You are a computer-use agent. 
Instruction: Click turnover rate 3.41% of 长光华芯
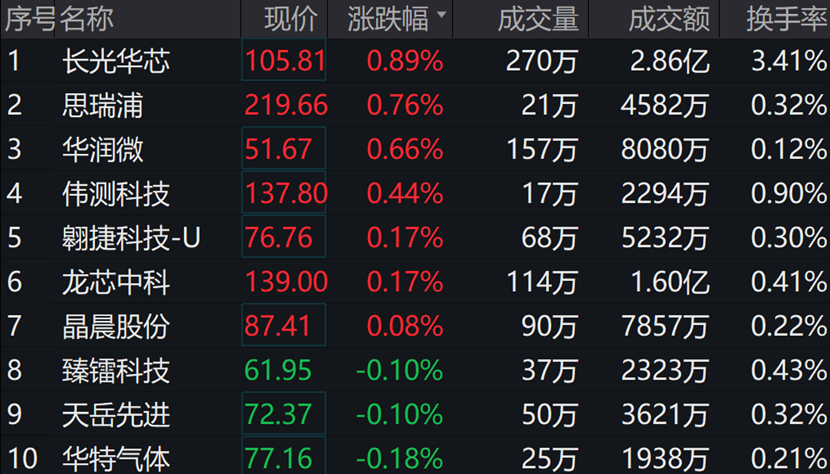pos(789,61)
